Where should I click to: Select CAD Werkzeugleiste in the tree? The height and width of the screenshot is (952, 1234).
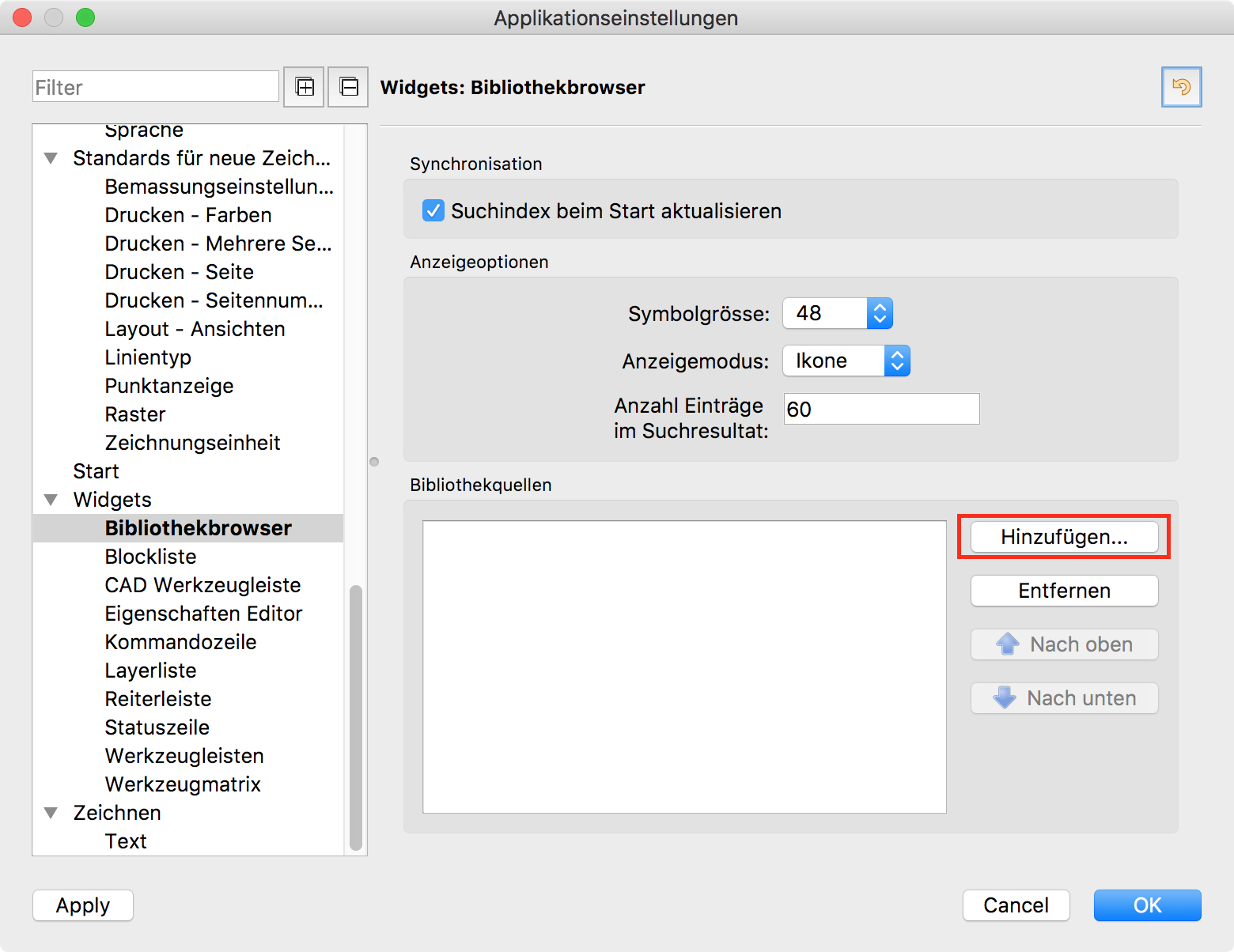[203, 585]
